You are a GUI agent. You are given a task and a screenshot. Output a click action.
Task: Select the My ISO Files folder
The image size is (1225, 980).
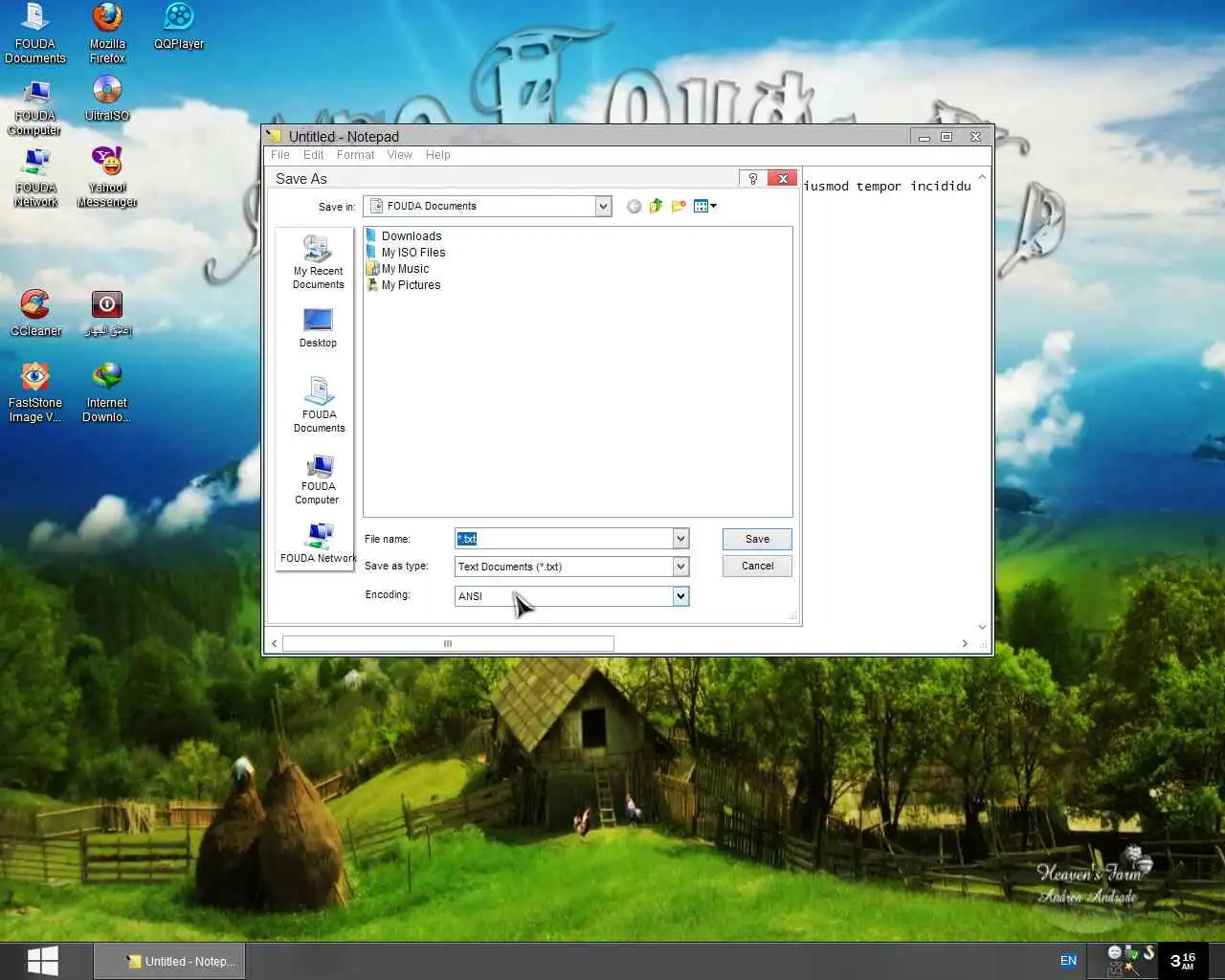[406, 253]
